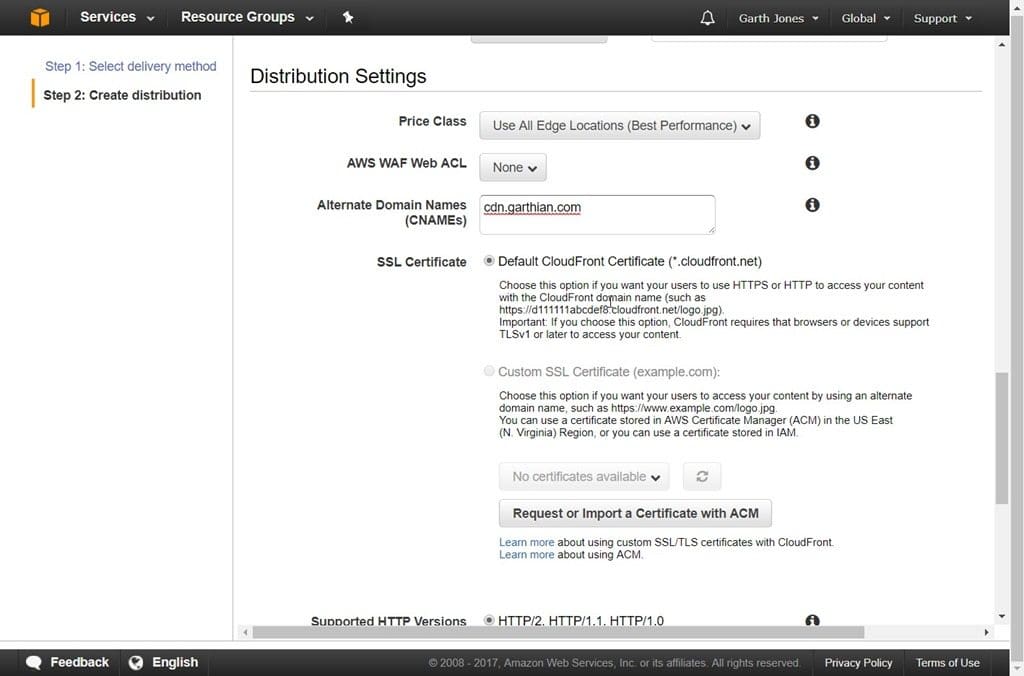This screenshot has height=676, width=1024.
Task: Open Learn more about using ACM
Action: pyautogui.click(x=526, y=555)
